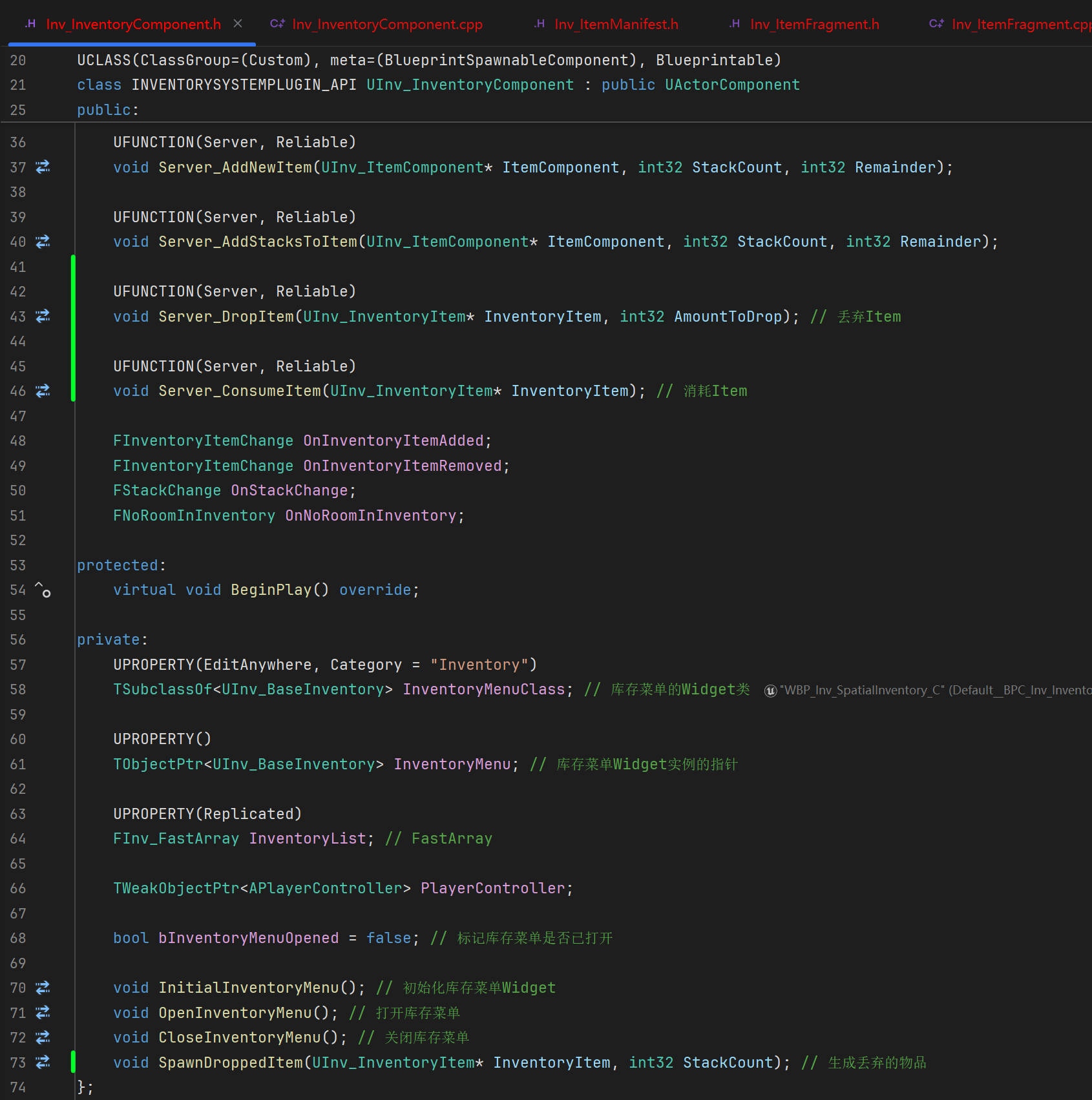
Task: Click the Server_AddStacksToItem function name
Action: pos(258,242)
